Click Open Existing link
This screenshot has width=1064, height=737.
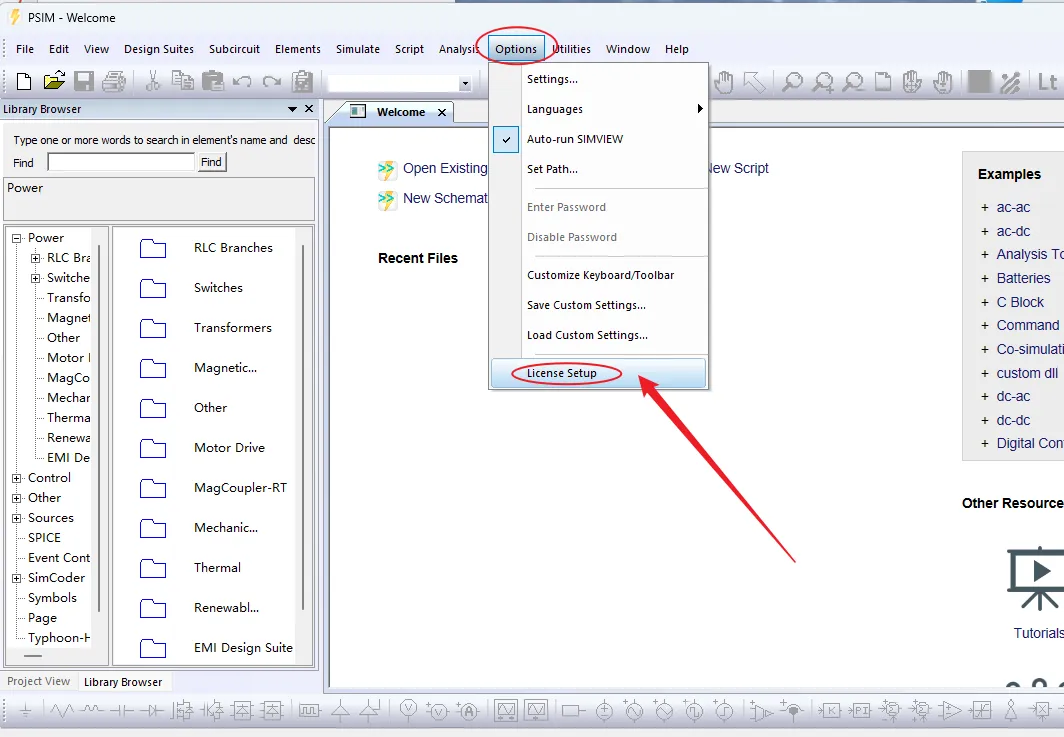(x=445, y=168)
